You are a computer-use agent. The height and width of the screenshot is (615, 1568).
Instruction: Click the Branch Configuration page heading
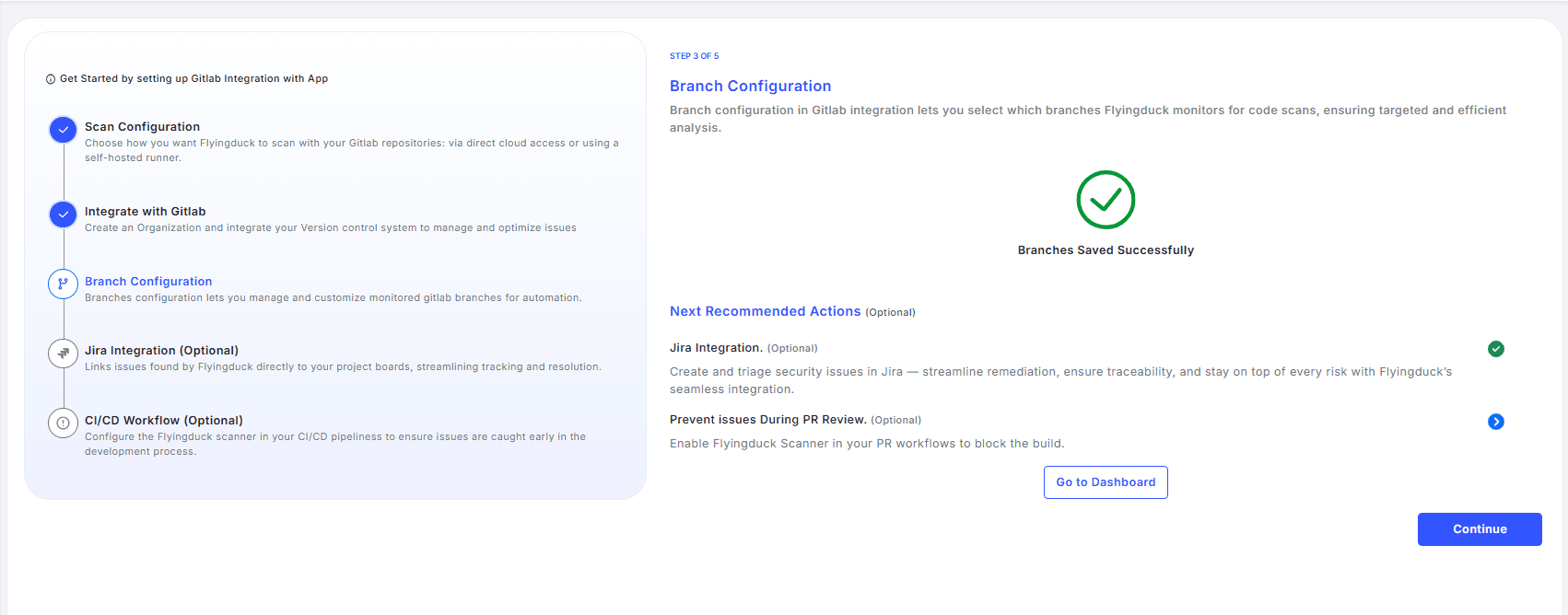tap(750, 86)
